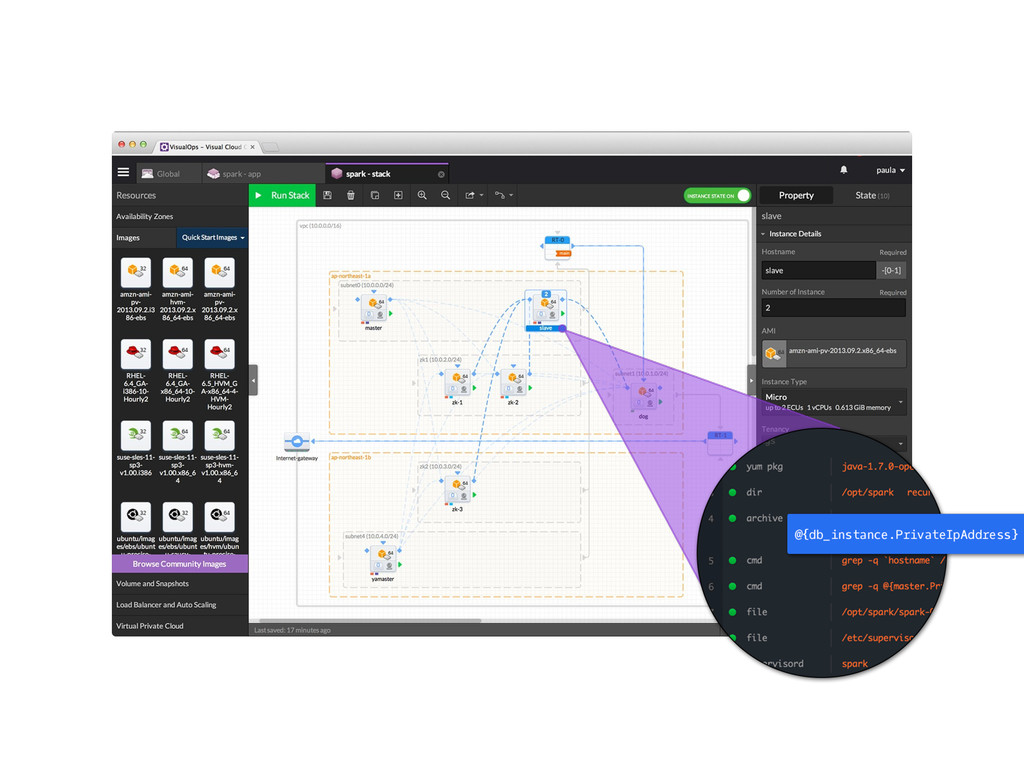Click 'Last saved: 17 minutes ago' status text
Viewport: 1024px width, 768px height.
click(x=292, y=630)
